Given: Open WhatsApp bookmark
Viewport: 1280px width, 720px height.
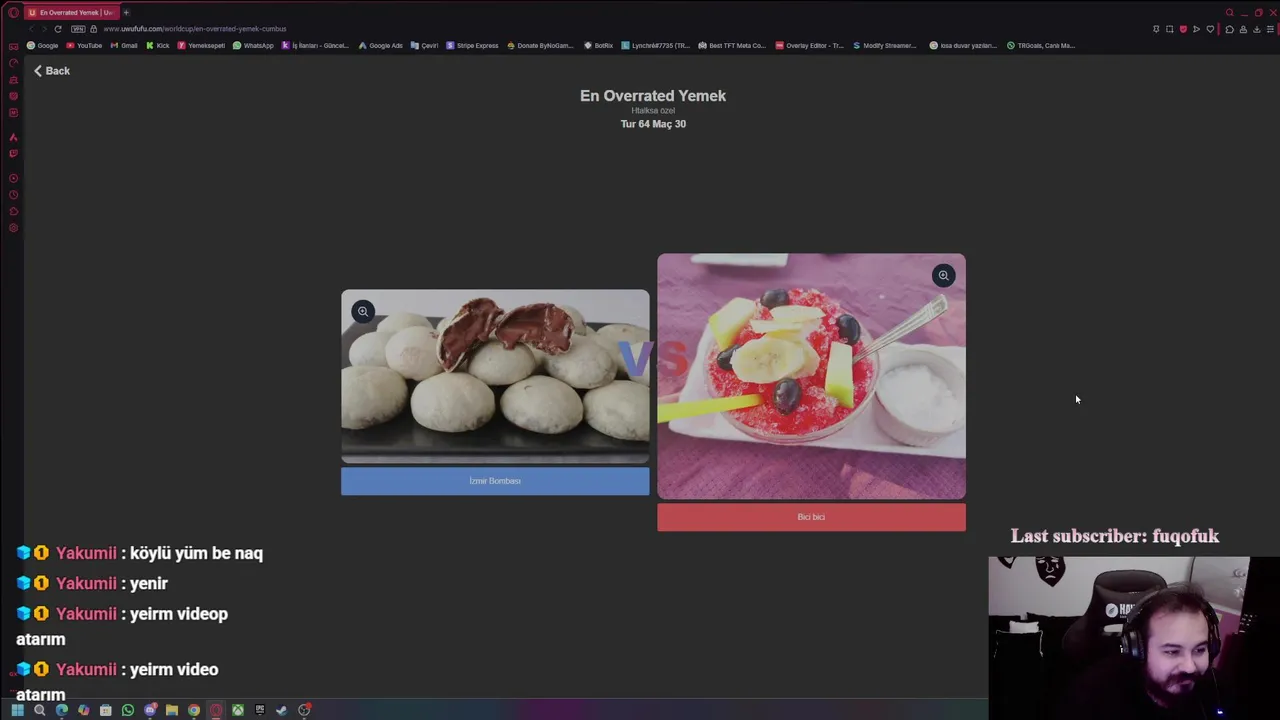Looking at the screenshot, I should pos(253,45).
